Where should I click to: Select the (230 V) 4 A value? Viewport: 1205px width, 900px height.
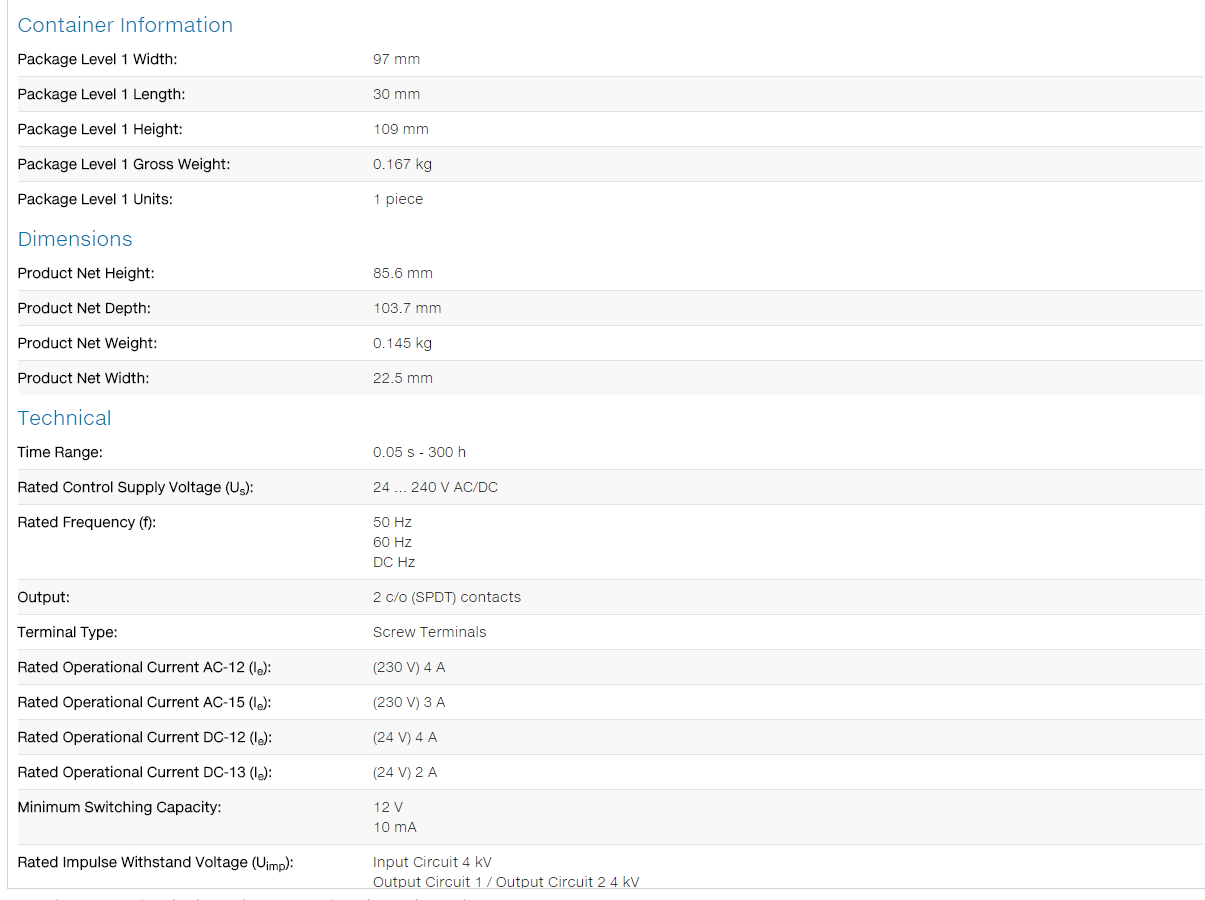click(x=409, y=667)
